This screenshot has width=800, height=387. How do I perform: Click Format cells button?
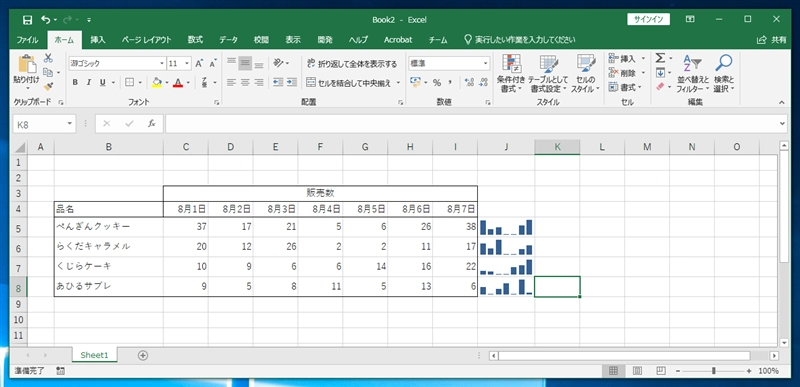click(x=625, y=87)
